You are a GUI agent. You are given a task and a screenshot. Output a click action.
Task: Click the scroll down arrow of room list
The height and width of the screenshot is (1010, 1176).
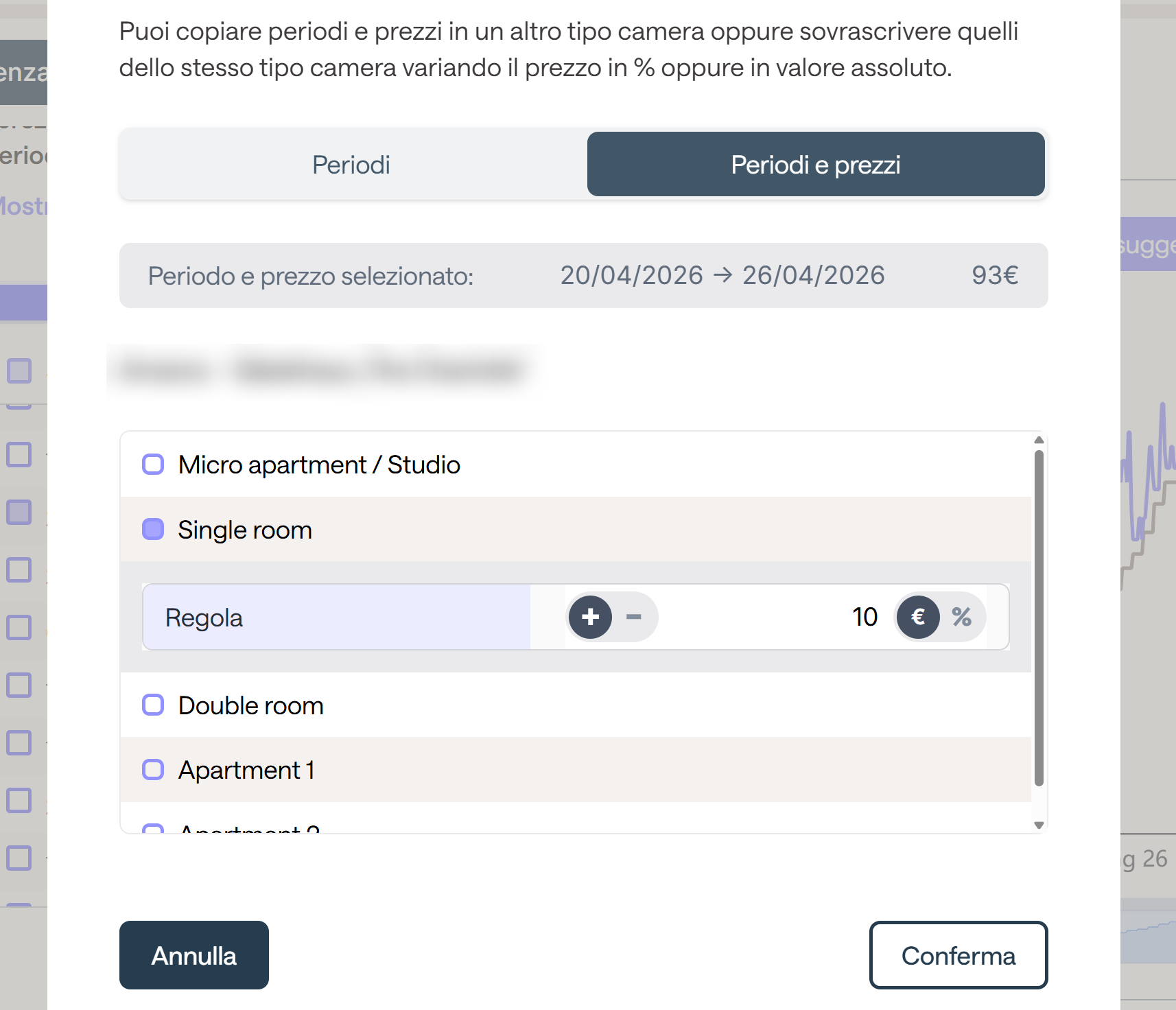[1039, 825]
